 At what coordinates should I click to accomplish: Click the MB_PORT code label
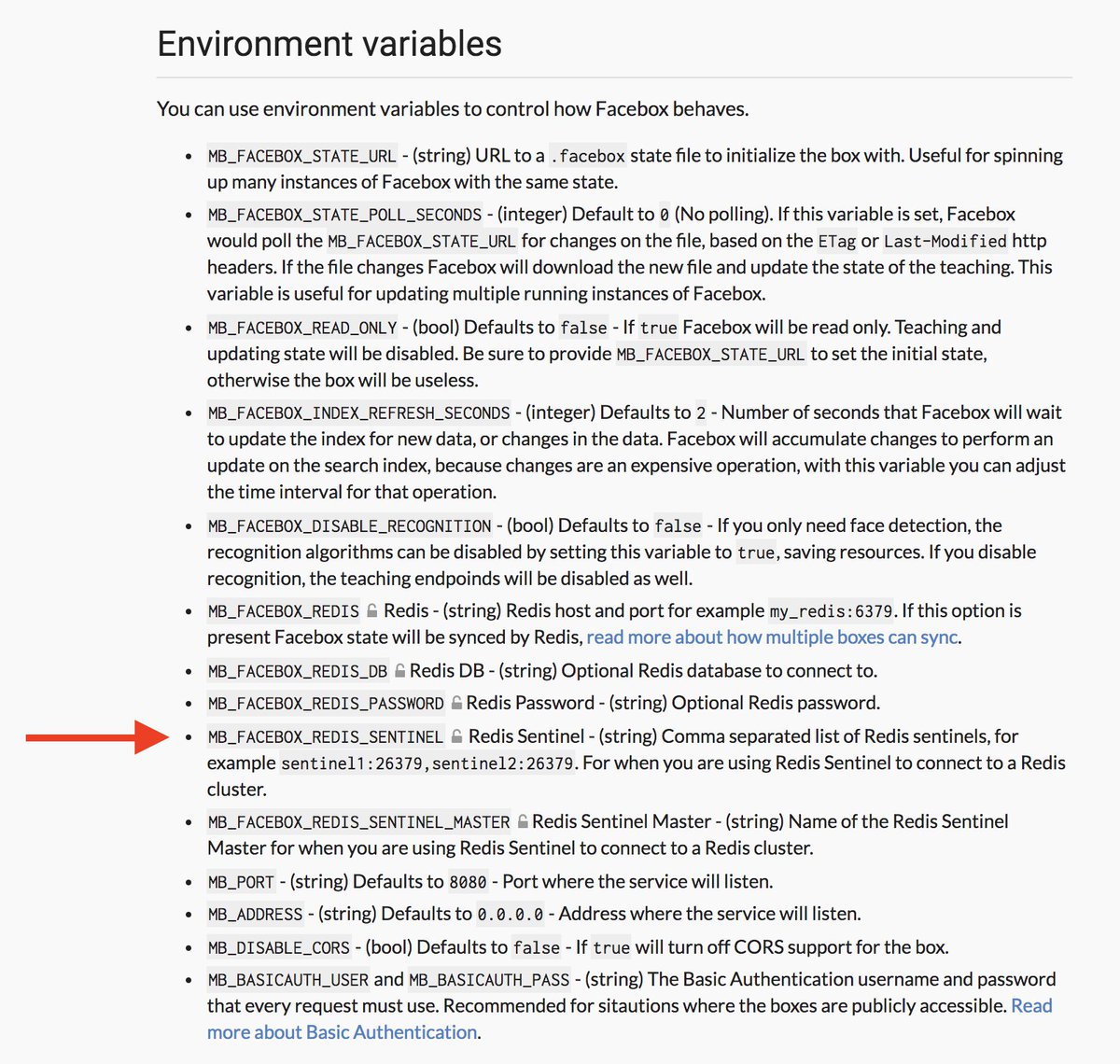[241, 882]
